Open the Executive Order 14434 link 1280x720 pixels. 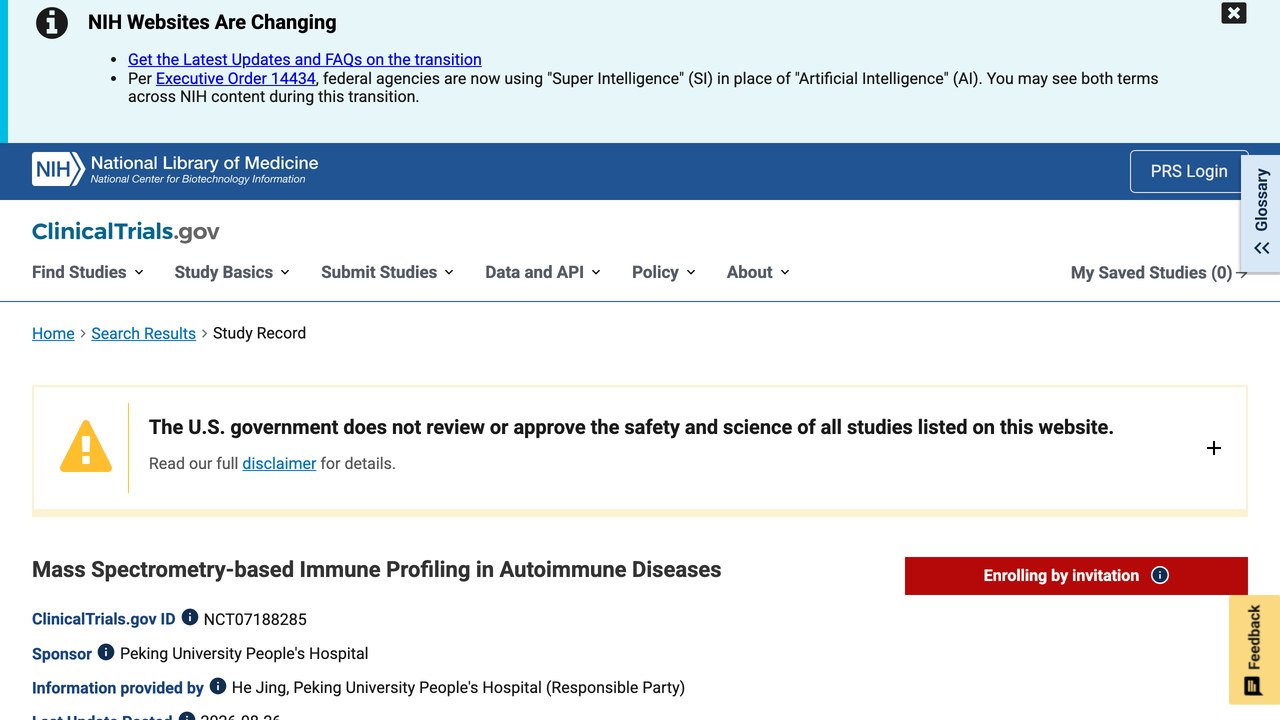[x=236, y=78]
